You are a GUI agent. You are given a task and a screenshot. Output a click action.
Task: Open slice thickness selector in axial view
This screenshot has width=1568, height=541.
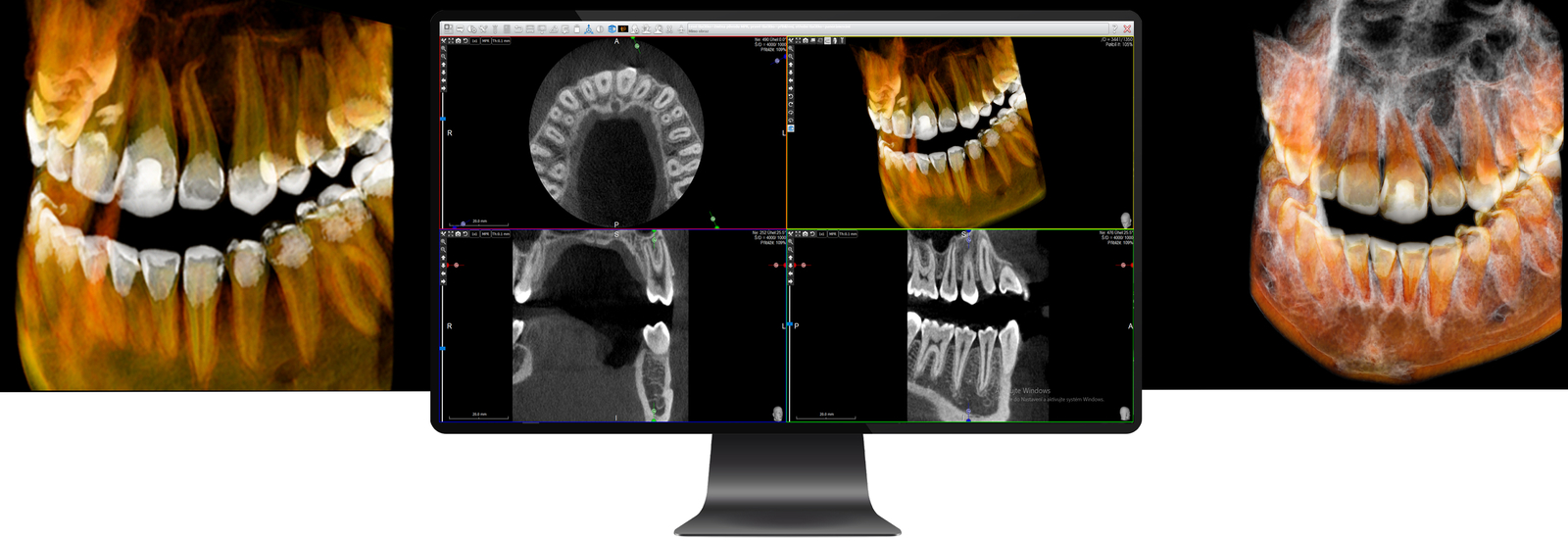[x=501, y=41]
